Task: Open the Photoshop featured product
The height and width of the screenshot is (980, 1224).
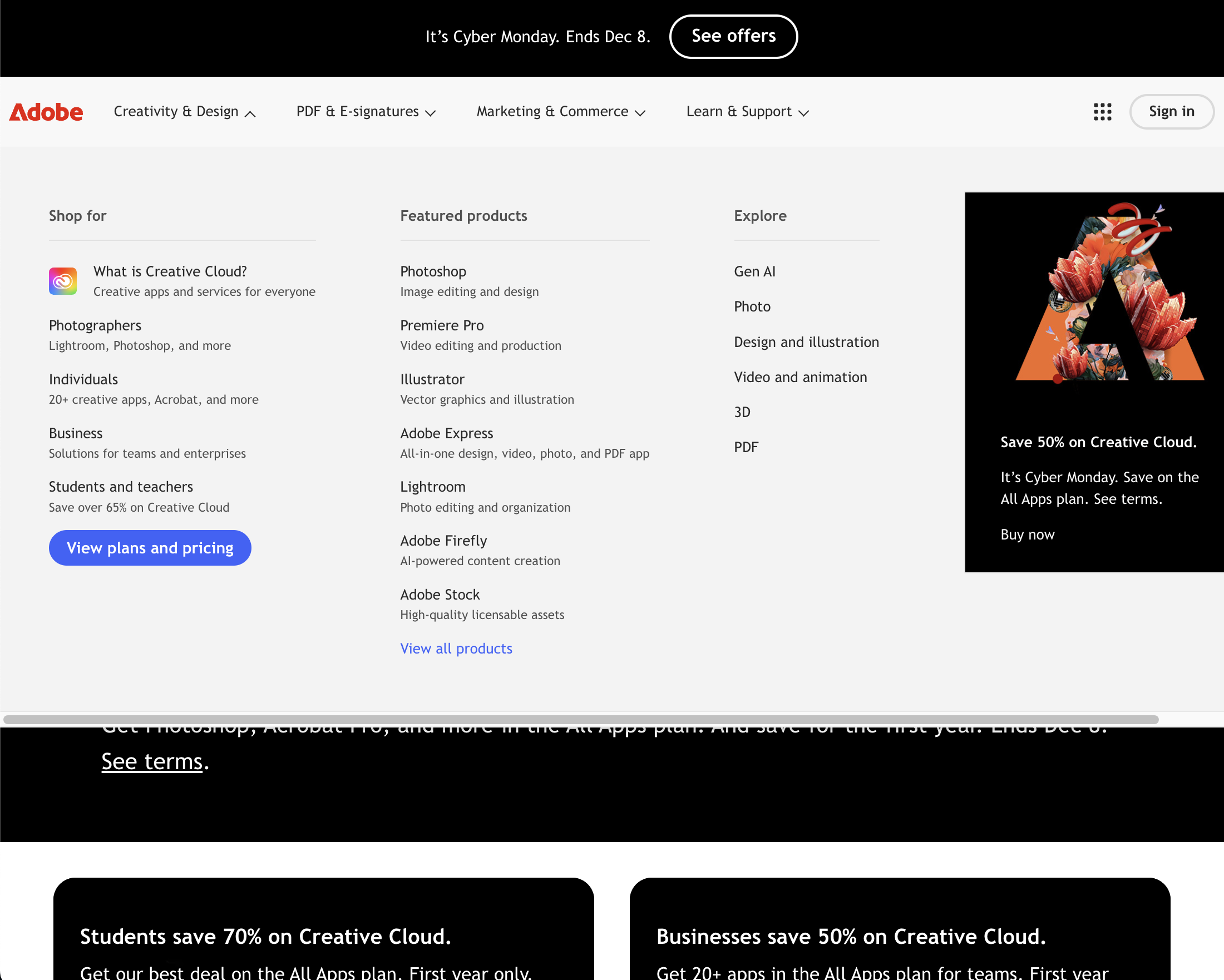Action: point(433,271)
